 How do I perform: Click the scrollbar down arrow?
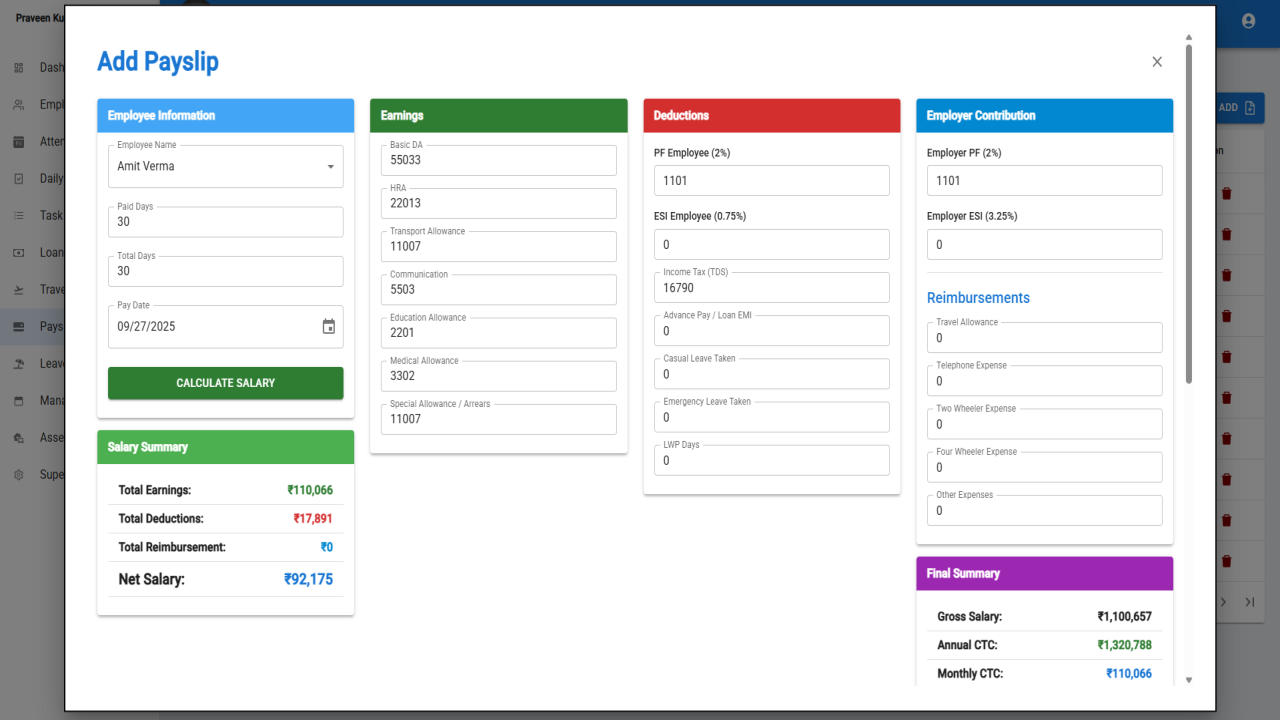coord(1189,679)
